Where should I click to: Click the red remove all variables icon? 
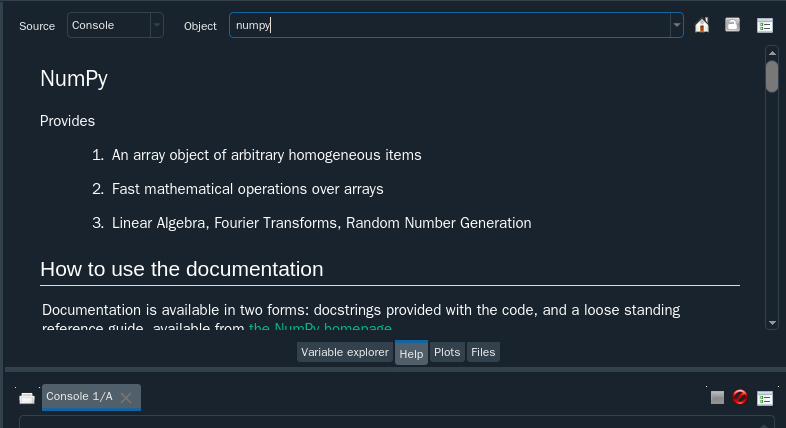740,397
